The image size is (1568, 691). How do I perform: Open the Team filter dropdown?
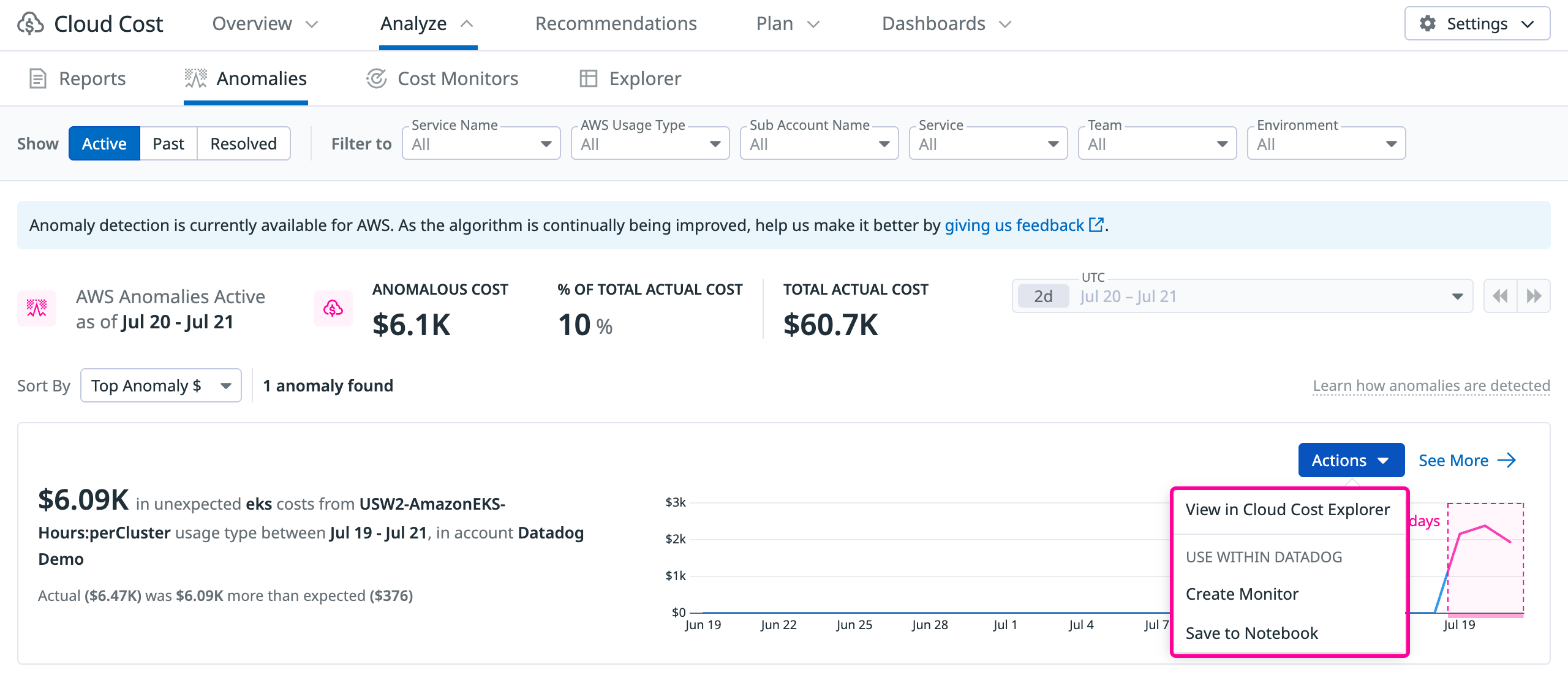point(1158,143)
